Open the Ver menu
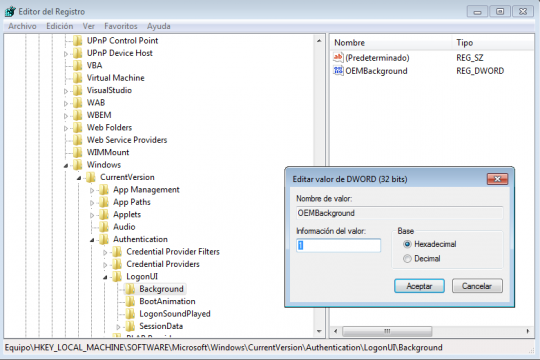 pyautogui.click(x=89, y=26)
